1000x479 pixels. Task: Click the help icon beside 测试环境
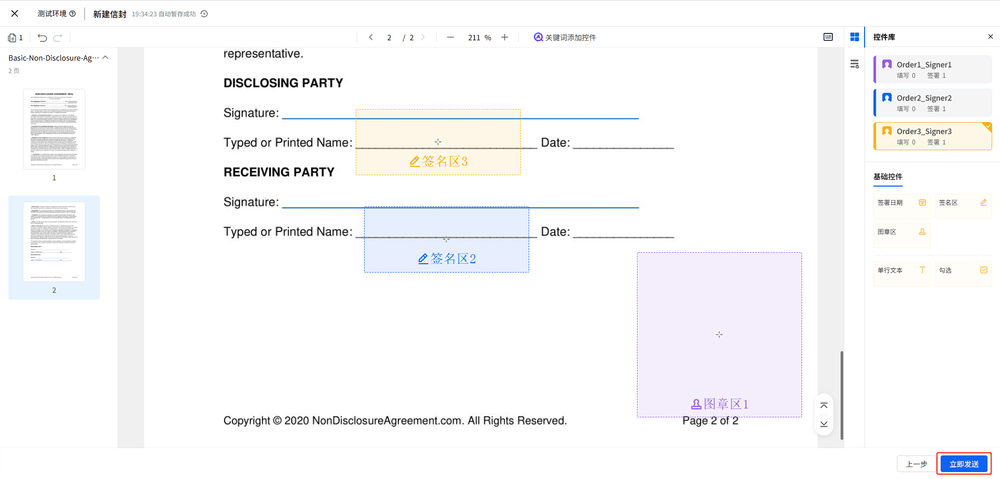(x=73, y=14)
